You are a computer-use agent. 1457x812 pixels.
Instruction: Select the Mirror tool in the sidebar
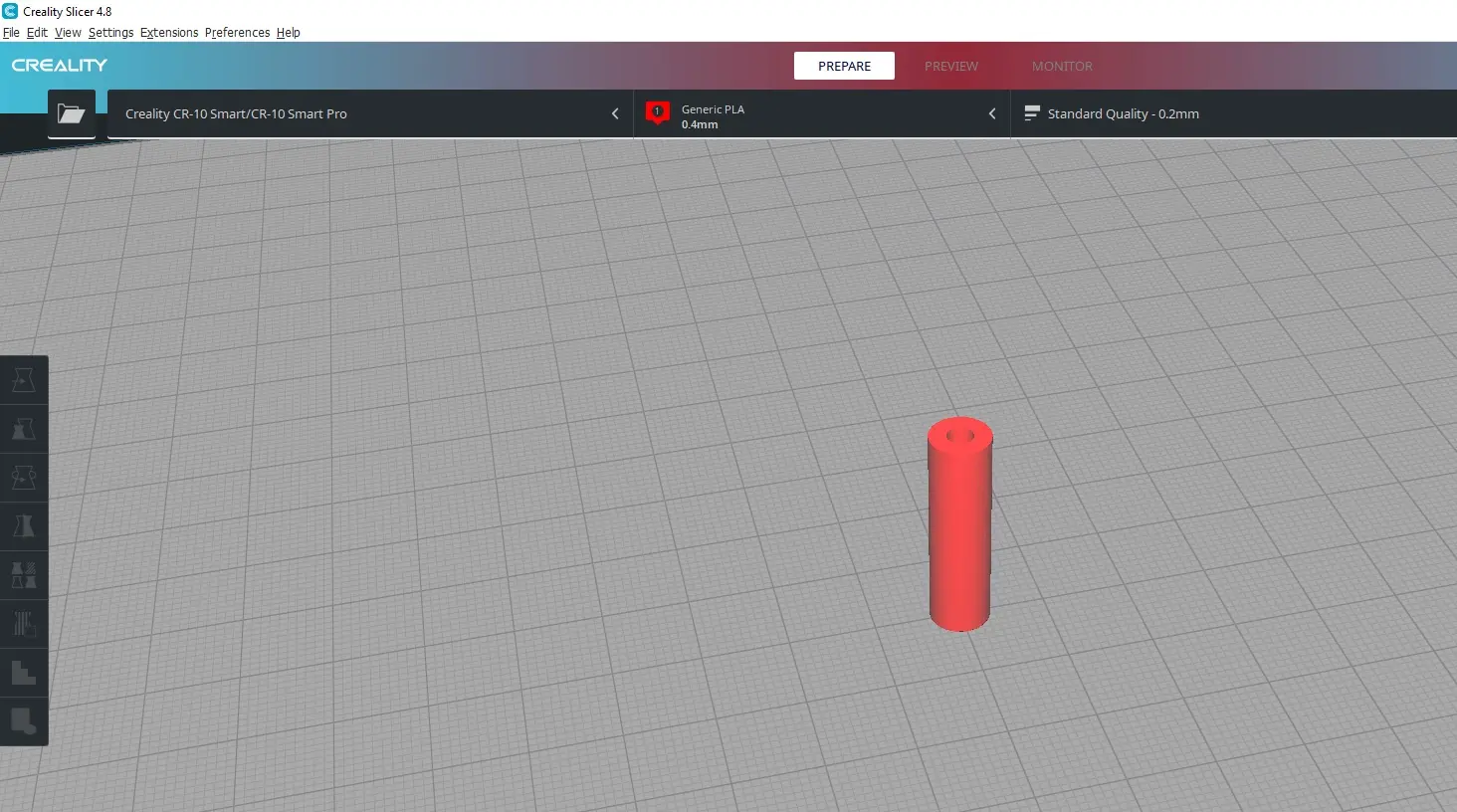pyautogui.click(x=24, y=526)
